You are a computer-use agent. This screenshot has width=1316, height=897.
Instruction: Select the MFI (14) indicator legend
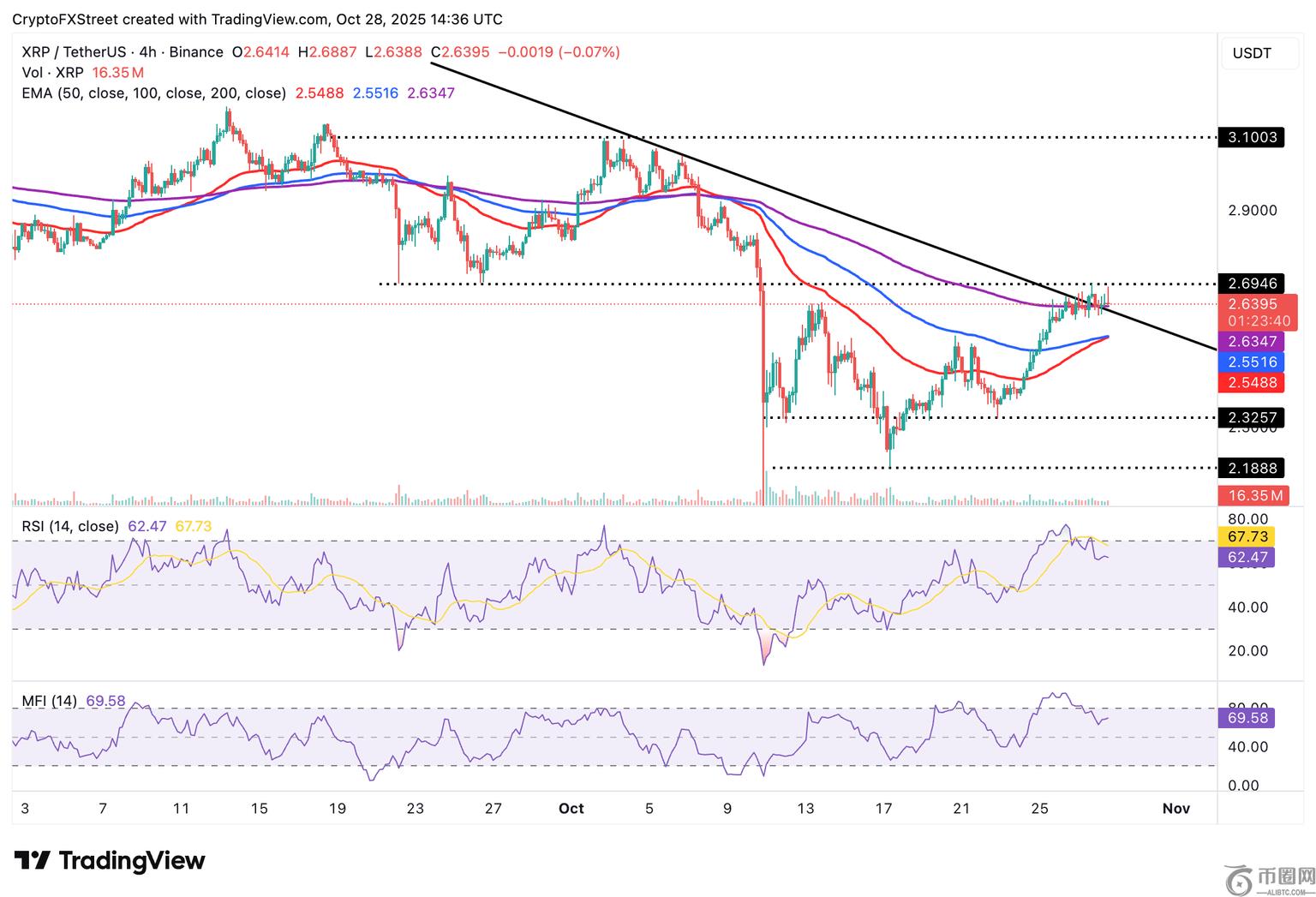[49, 701]
